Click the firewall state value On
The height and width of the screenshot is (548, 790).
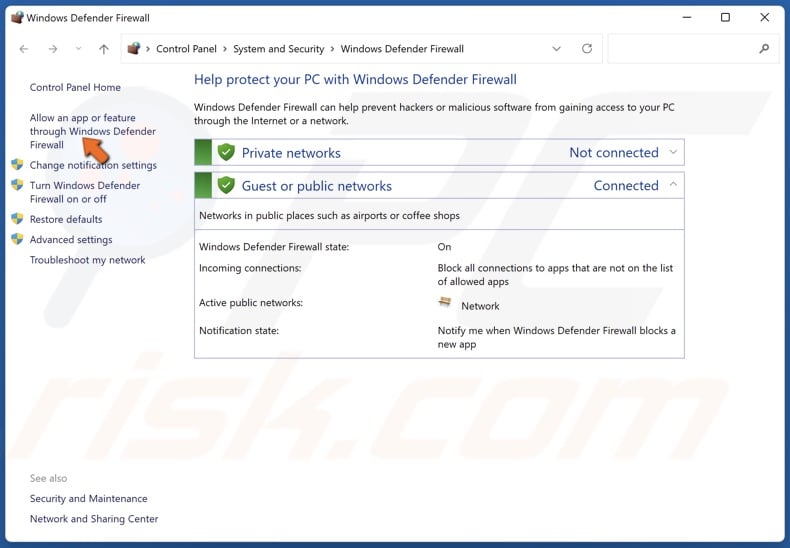click(x=444, y=247)
